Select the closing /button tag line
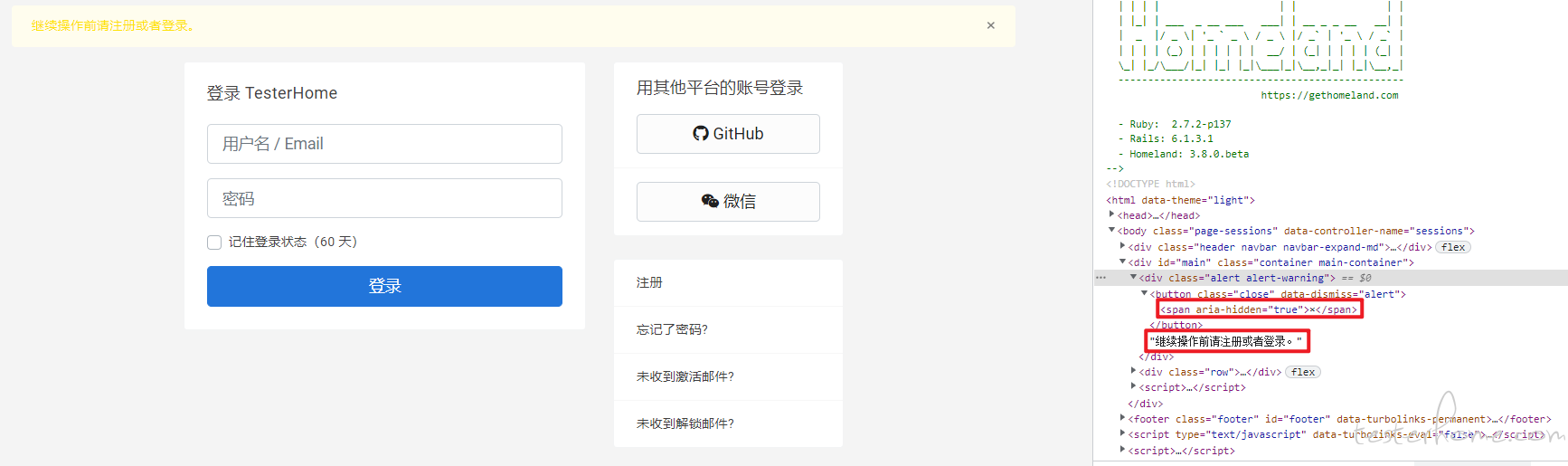Viewport: 1568px width, 466px height. click(x=1176, y=325)
